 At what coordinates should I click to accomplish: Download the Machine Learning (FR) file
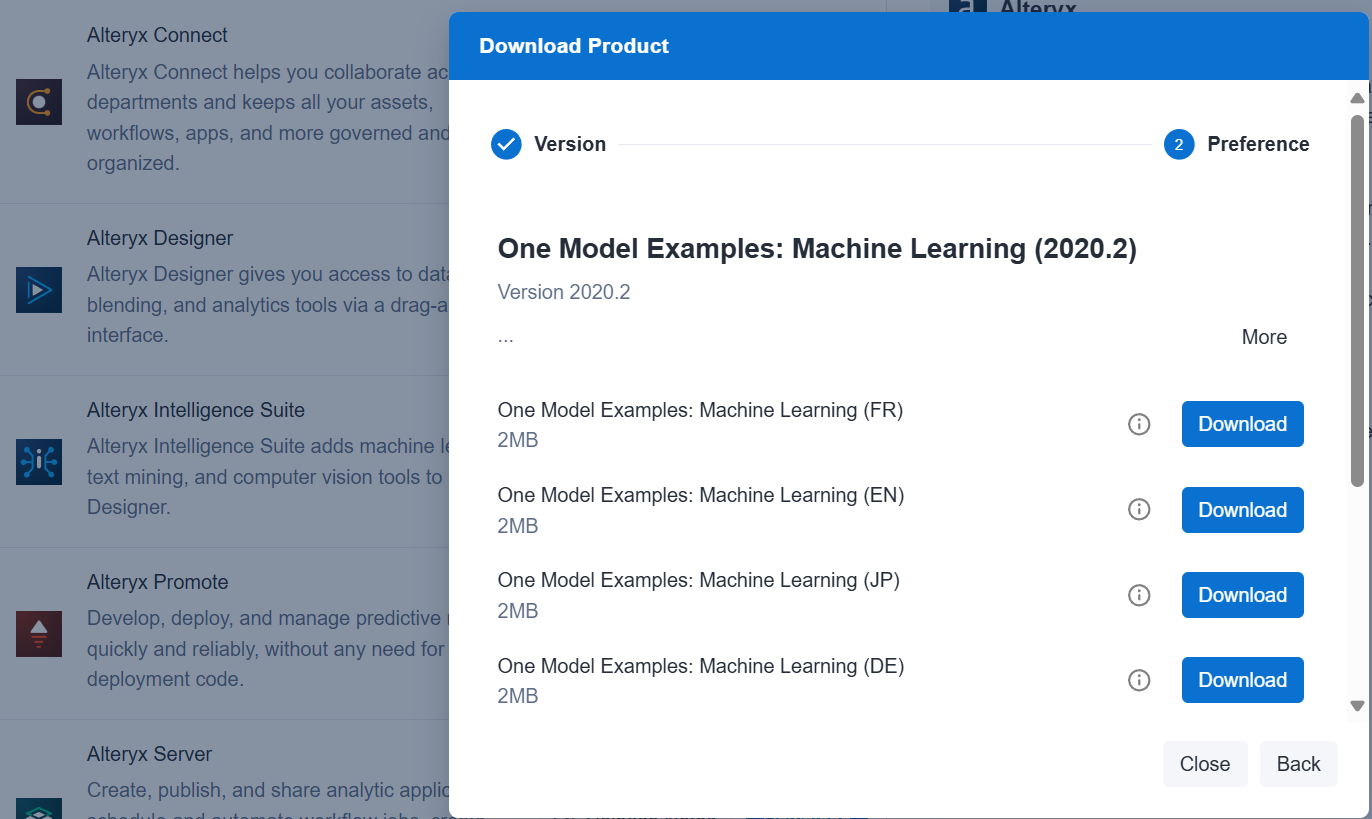click(1242, 424)
